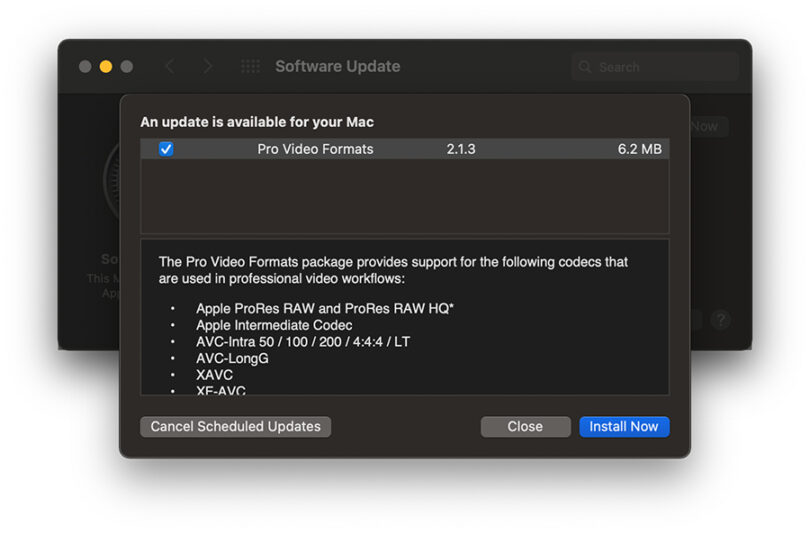Open the Show All preferences grid icon
The image size is (810, 535).
[250, 67]
